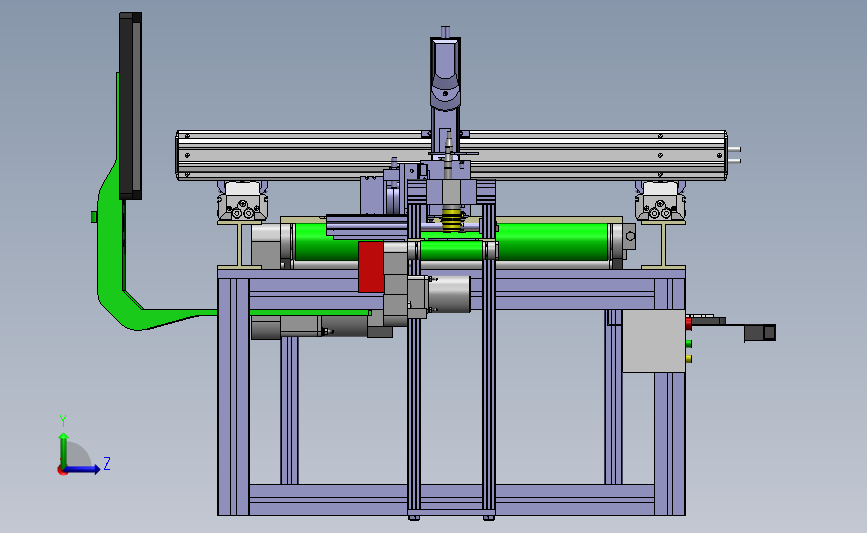This screenshot has height=533, width=867.
Task: Select the bottom horizontal frame crossbar
Action: (451, 500)
